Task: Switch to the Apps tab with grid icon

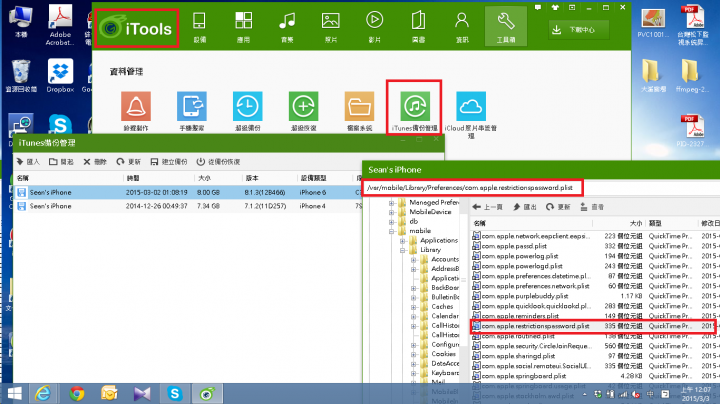Action: coord(243,27)
